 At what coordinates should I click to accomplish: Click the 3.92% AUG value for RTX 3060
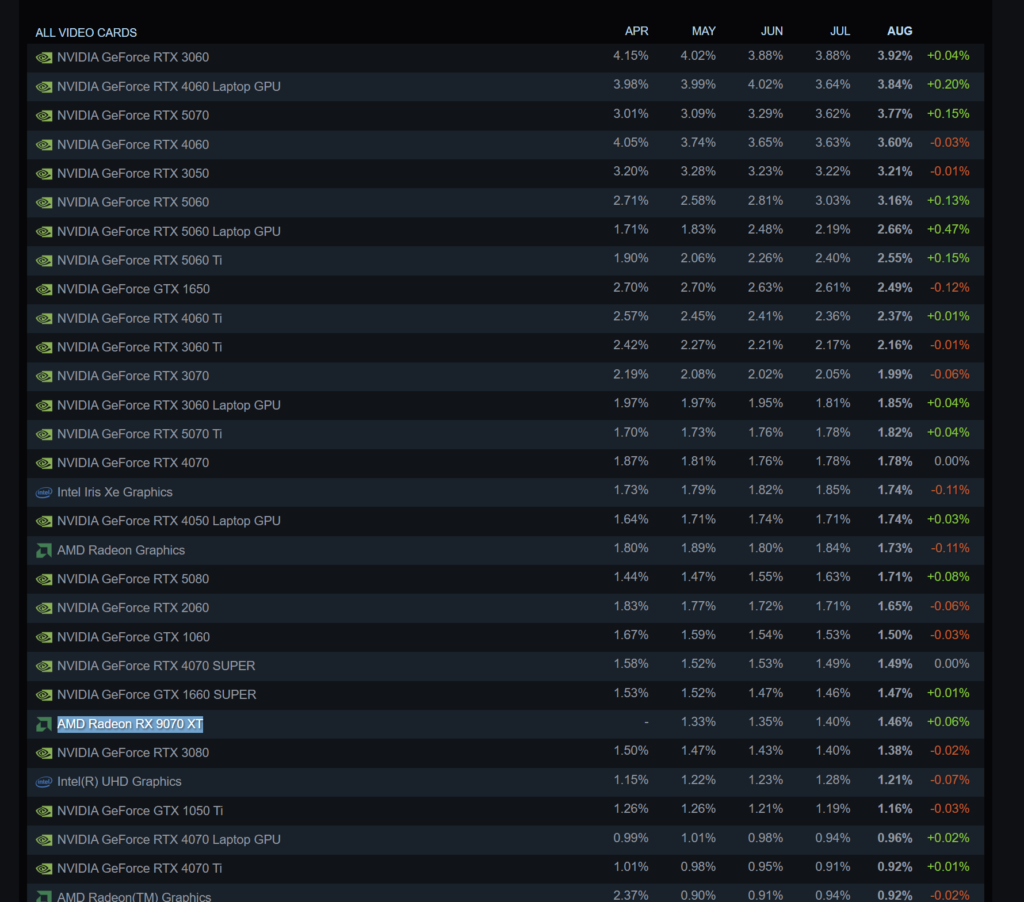click(895, 56)
